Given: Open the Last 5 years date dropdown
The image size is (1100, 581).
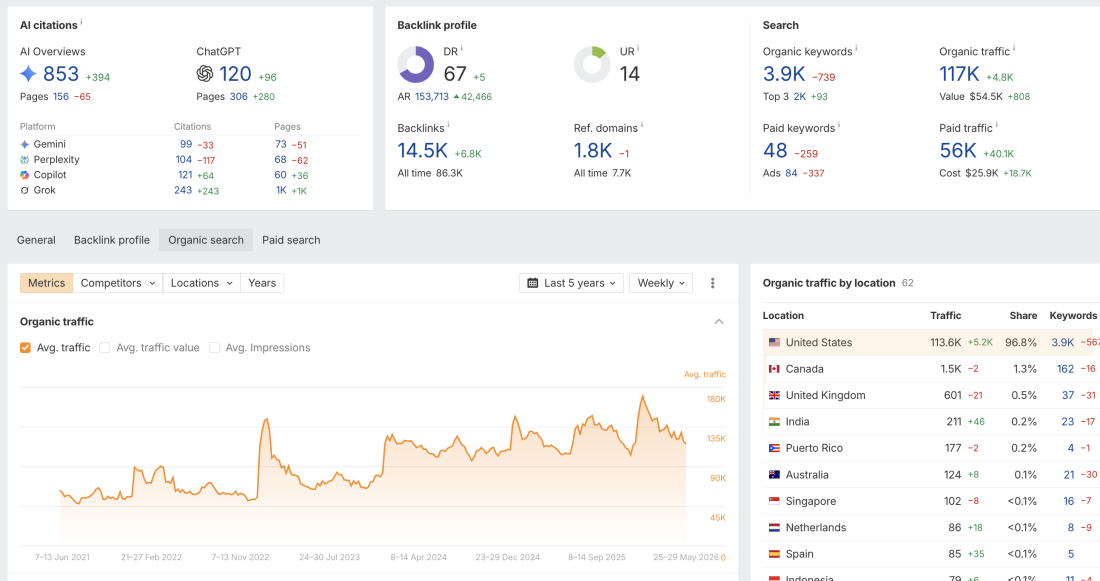Looking at the screenshot, I should tap(571, 283).
